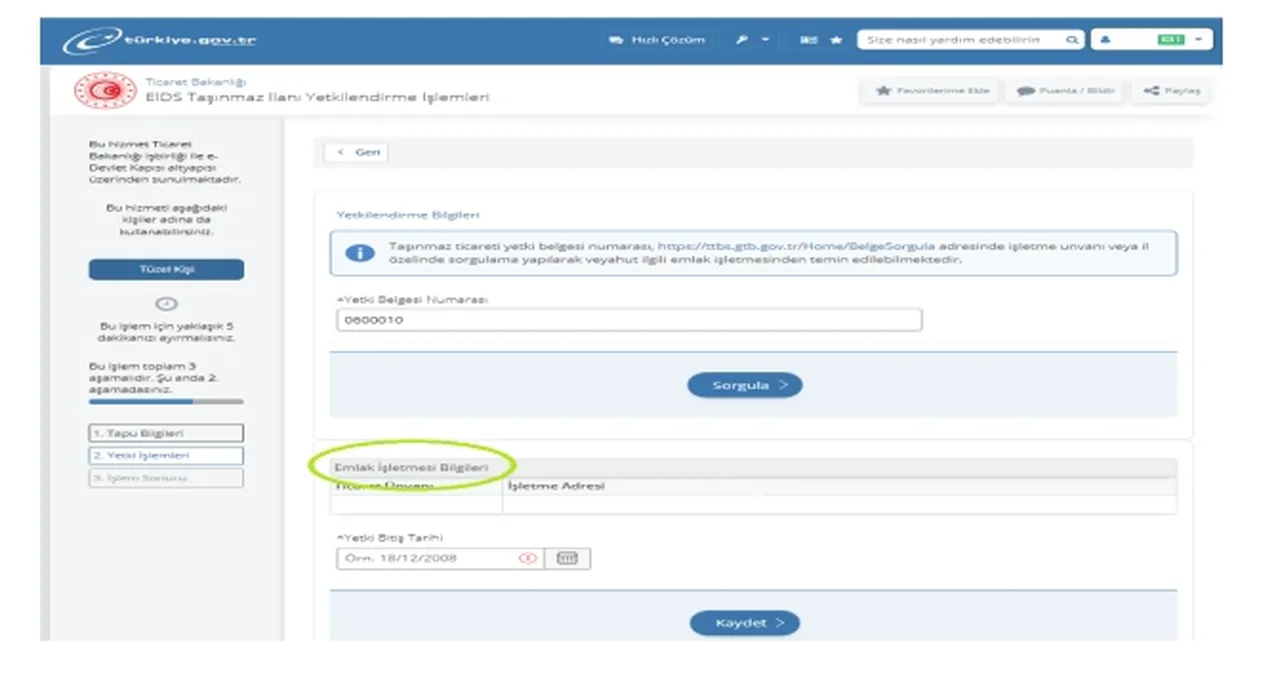This screenshot has height=681, width=1280.
Task: Click the türkiye.gov.tr logo
Action: pos(160,41)
